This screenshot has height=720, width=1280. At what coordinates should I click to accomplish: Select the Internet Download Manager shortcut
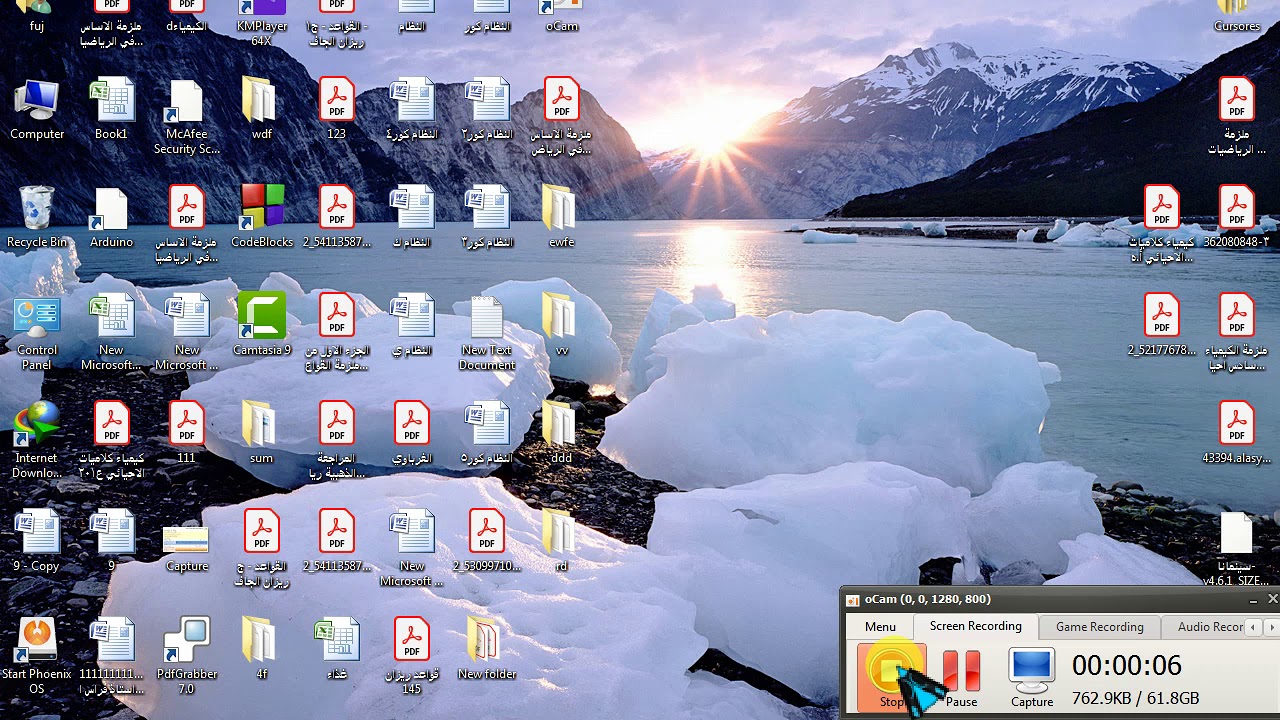(37, 441)
